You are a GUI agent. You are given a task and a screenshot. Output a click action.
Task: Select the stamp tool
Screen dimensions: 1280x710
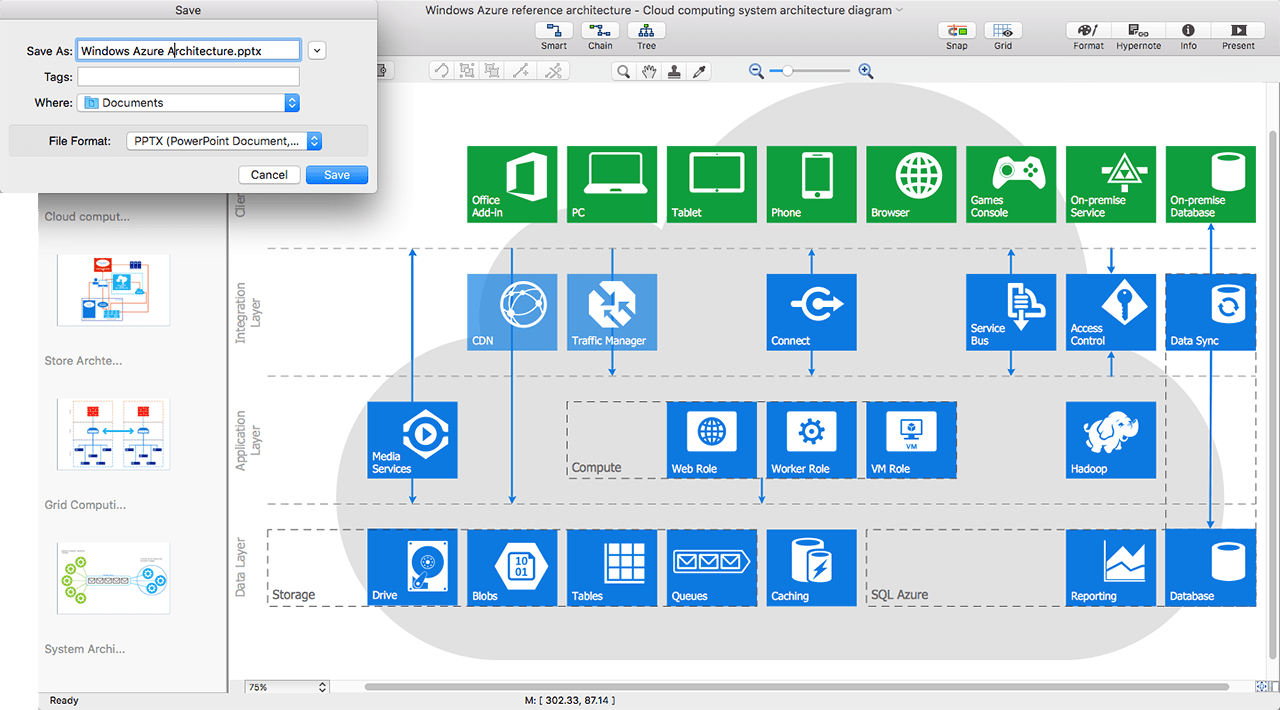675,71
